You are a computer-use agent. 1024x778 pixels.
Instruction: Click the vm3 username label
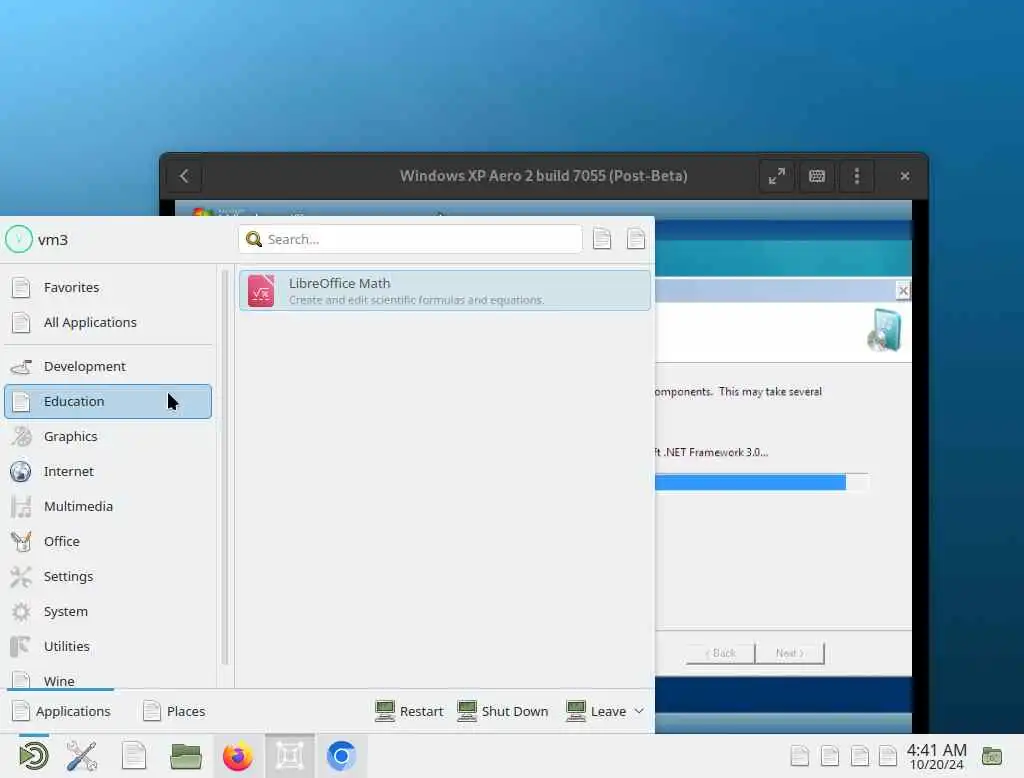pos(53,240)
